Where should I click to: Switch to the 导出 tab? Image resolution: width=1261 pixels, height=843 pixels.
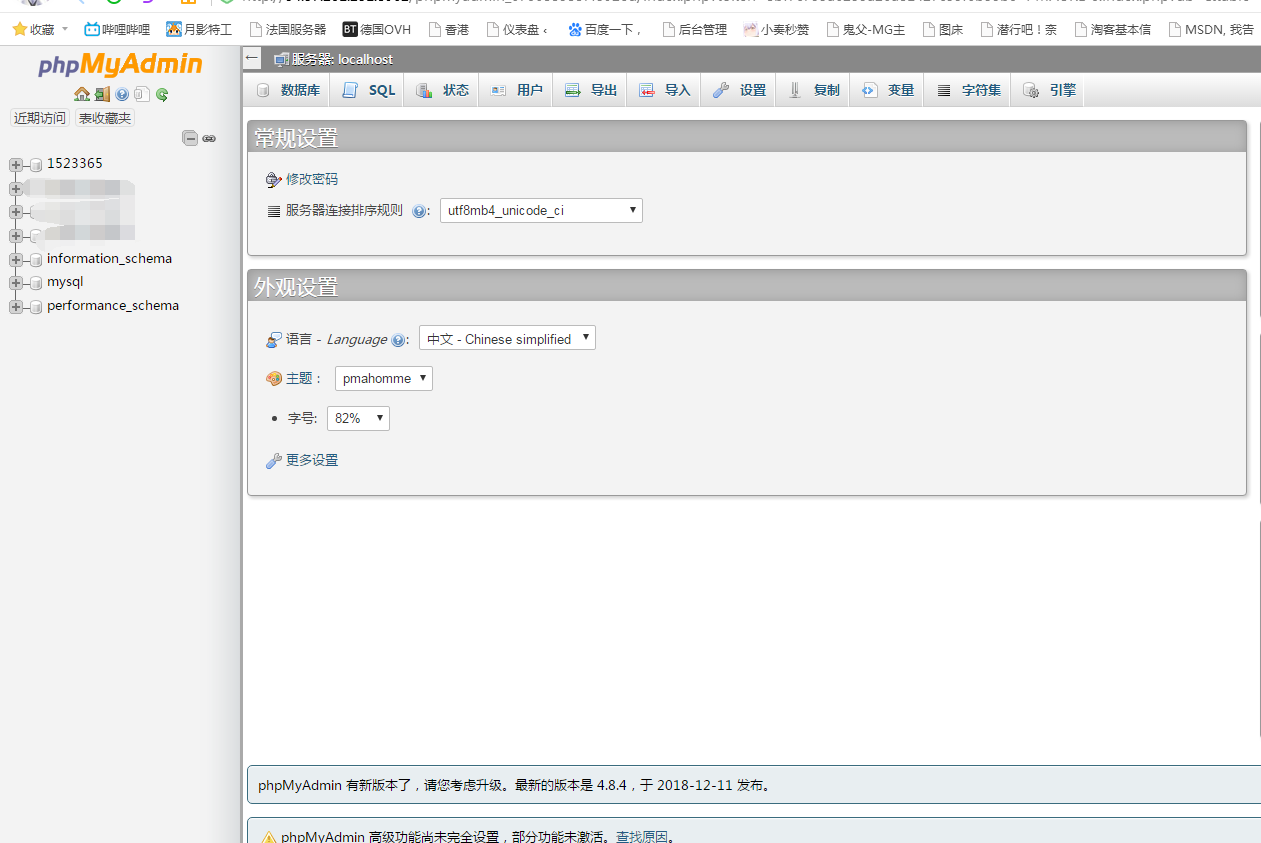click(x=590, y=90)
